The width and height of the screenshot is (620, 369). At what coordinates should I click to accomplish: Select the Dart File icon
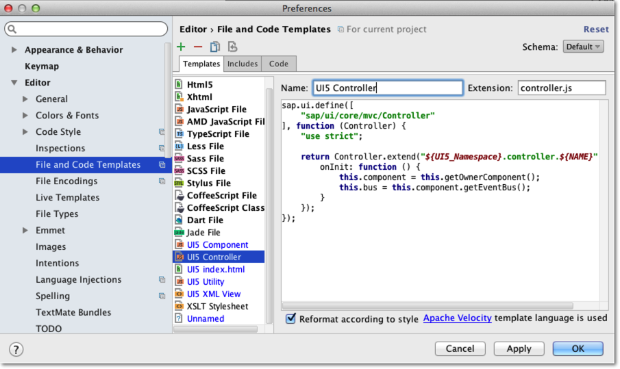coord(179,220)
